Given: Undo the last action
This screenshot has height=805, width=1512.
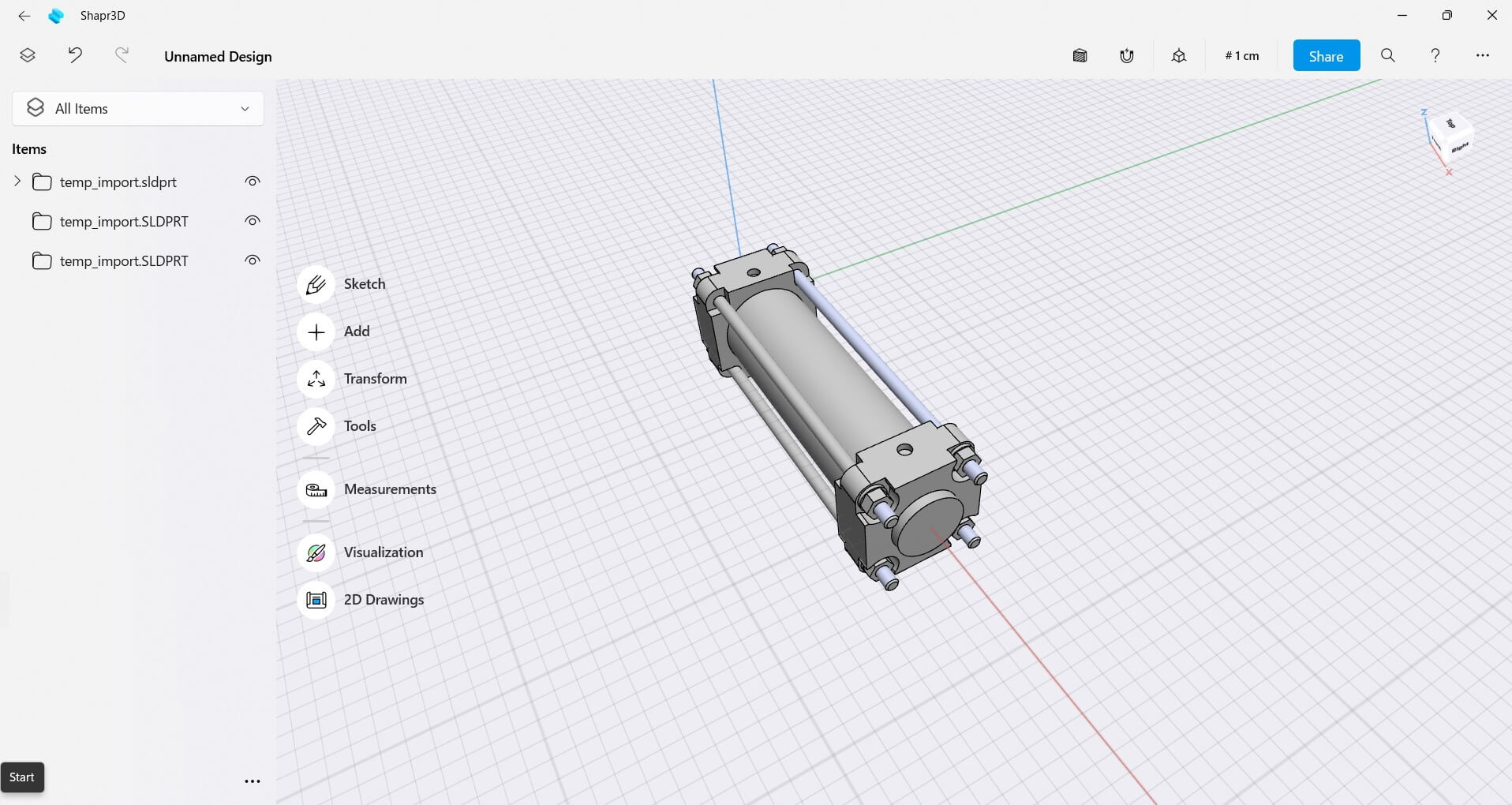Looking at the screenshot, I should 75,55.
